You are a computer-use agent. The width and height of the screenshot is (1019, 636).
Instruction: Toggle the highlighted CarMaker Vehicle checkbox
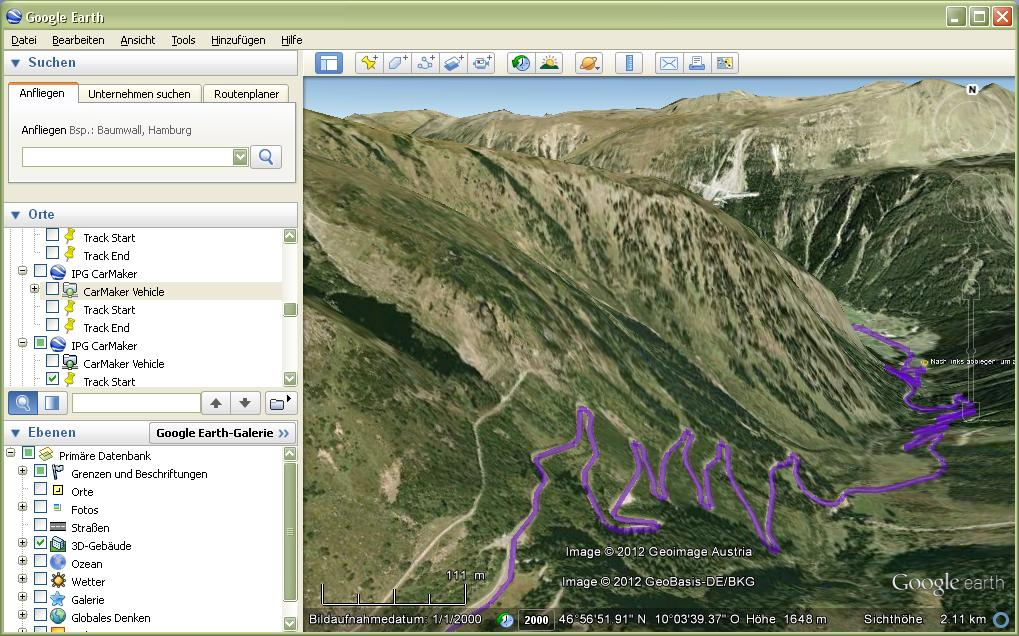(x=52, y=289)
